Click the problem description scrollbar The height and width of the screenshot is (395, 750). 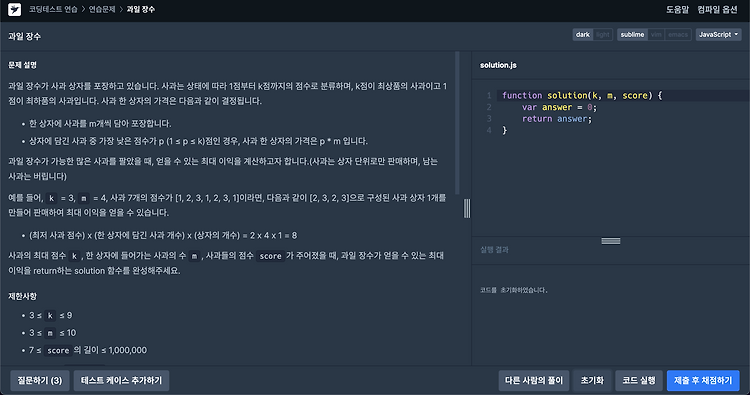coord(457,123)
